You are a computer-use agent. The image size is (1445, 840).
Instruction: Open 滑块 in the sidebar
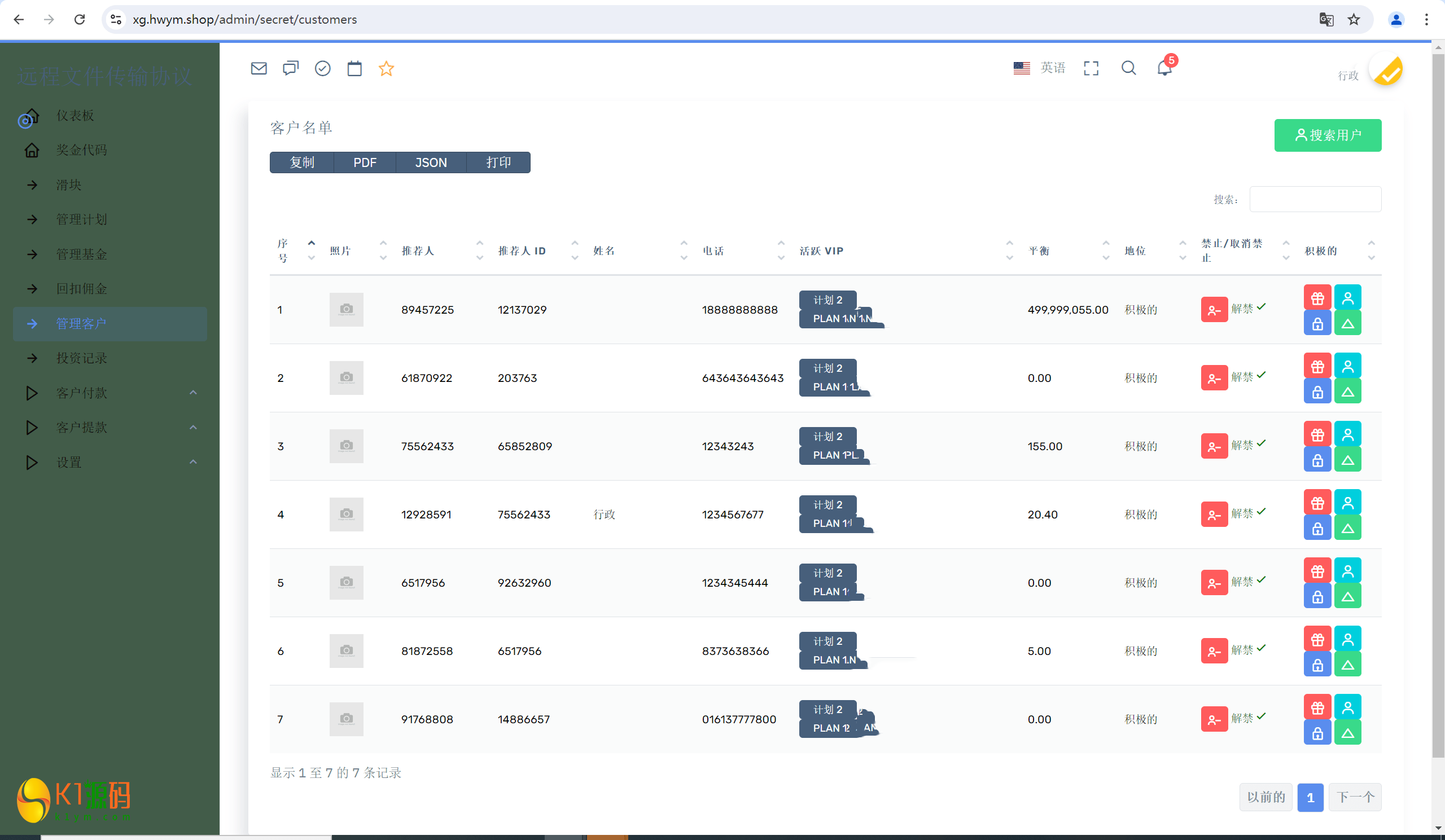click(110, 184)
